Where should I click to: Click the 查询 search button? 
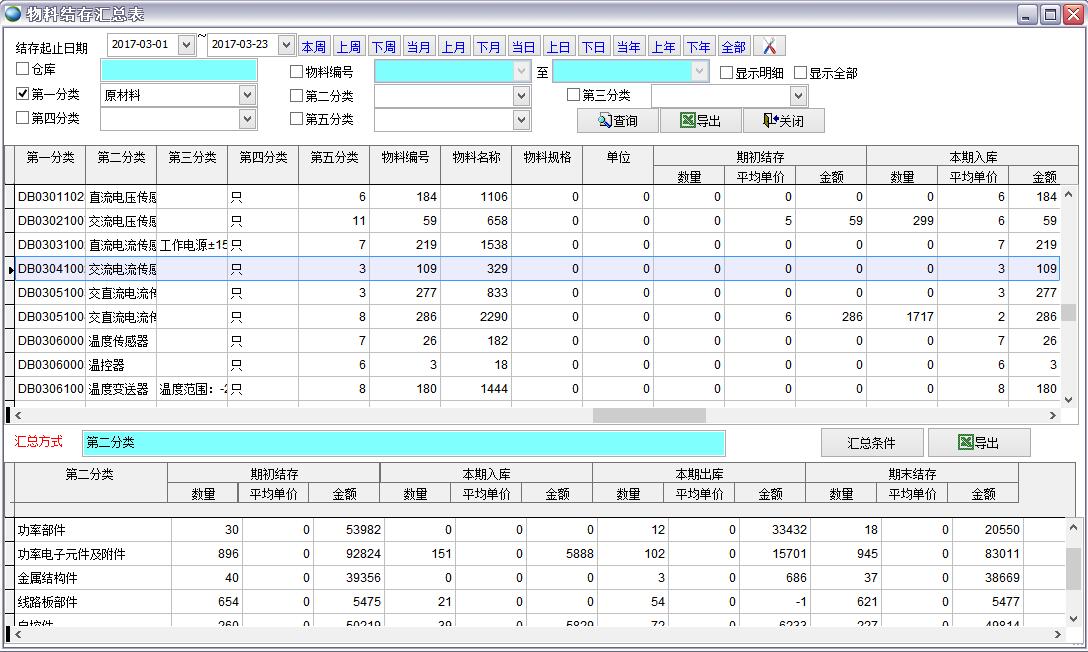(x=618, y=121)
